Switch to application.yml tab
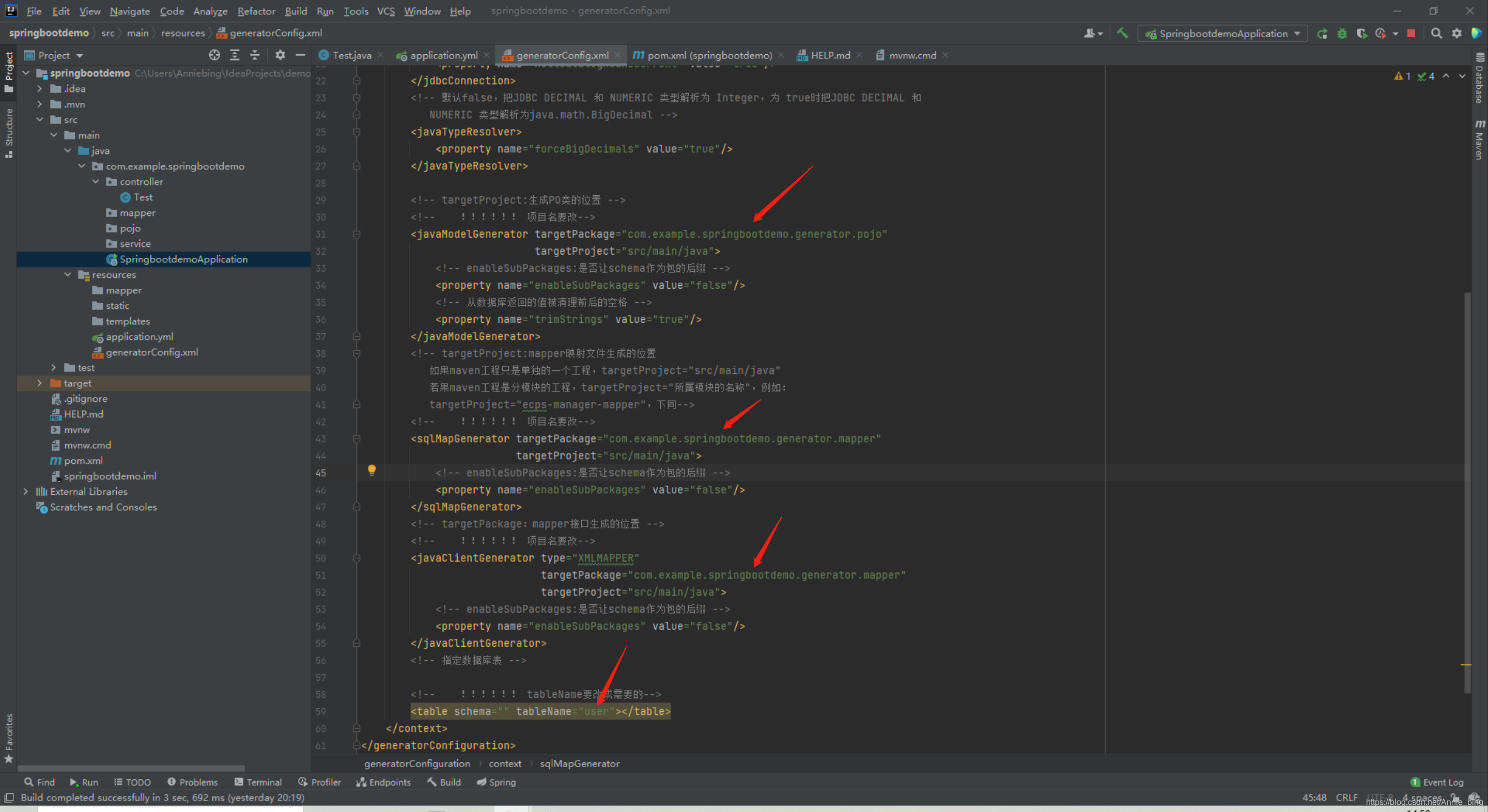1488x812 pixels. point(443,55)
